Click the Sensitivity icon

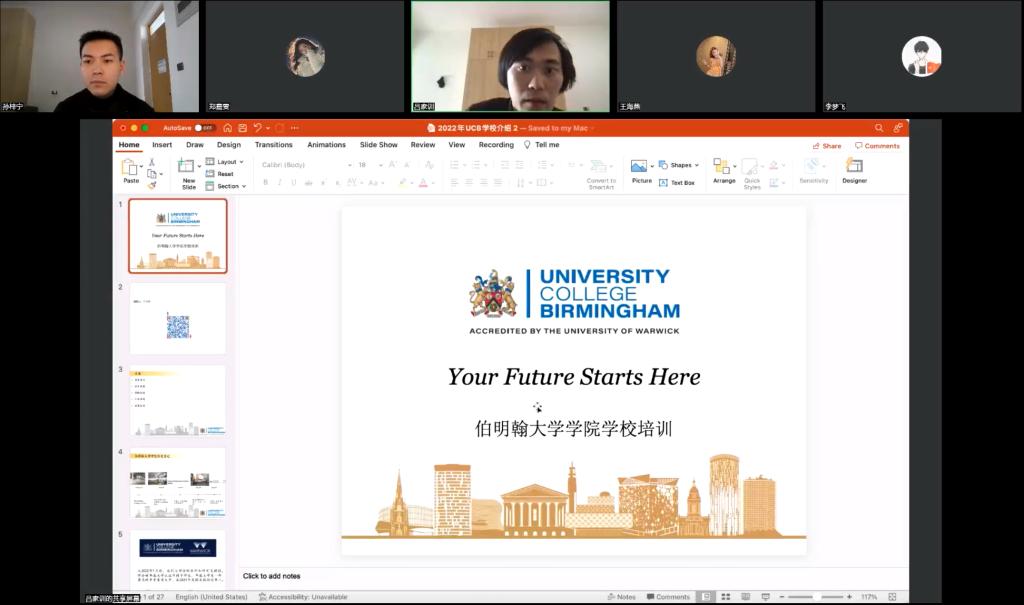(812, 165)
